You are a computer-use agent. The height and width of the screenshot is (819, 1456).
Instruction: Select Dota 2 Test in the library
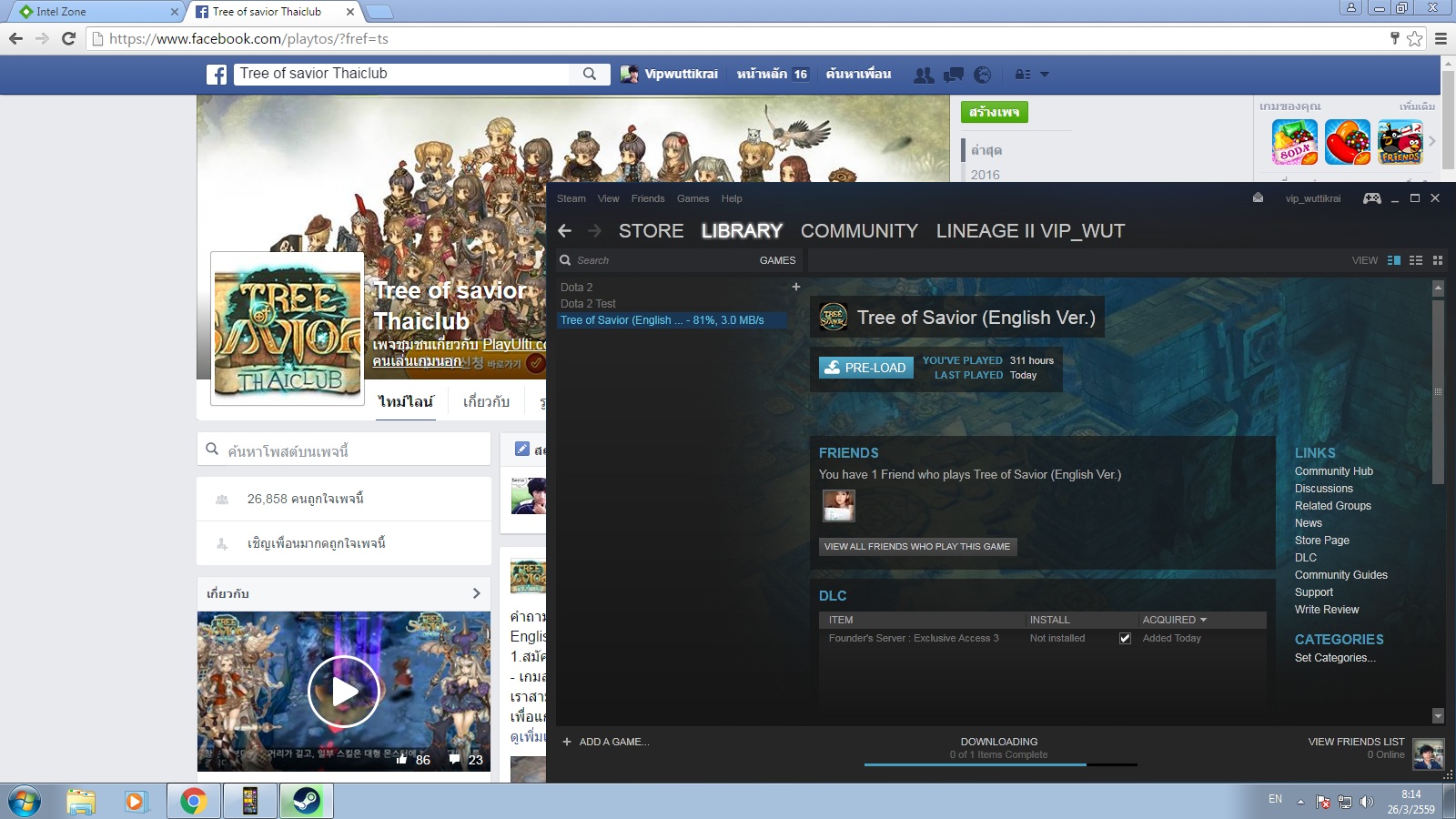point(588,304)
